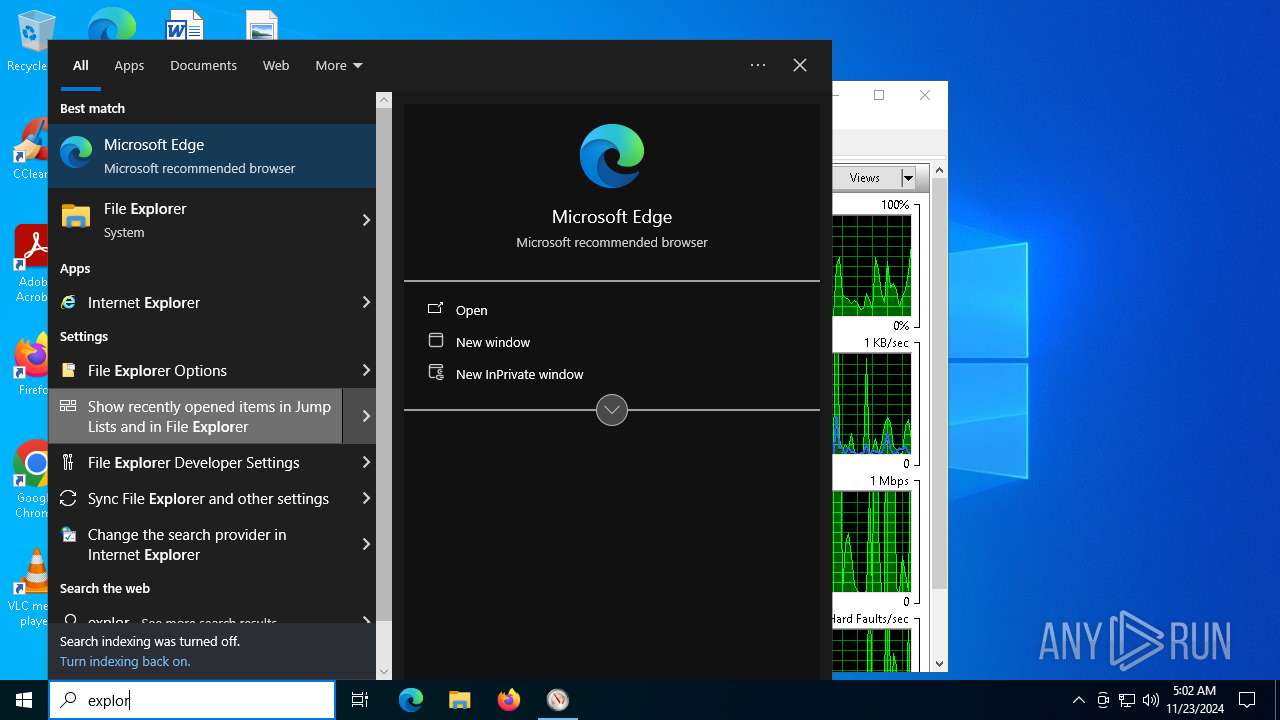Click the New window icon in preview pane
Image resolution: width=1280 pixels, height=720 pixels.
(436, 341)
